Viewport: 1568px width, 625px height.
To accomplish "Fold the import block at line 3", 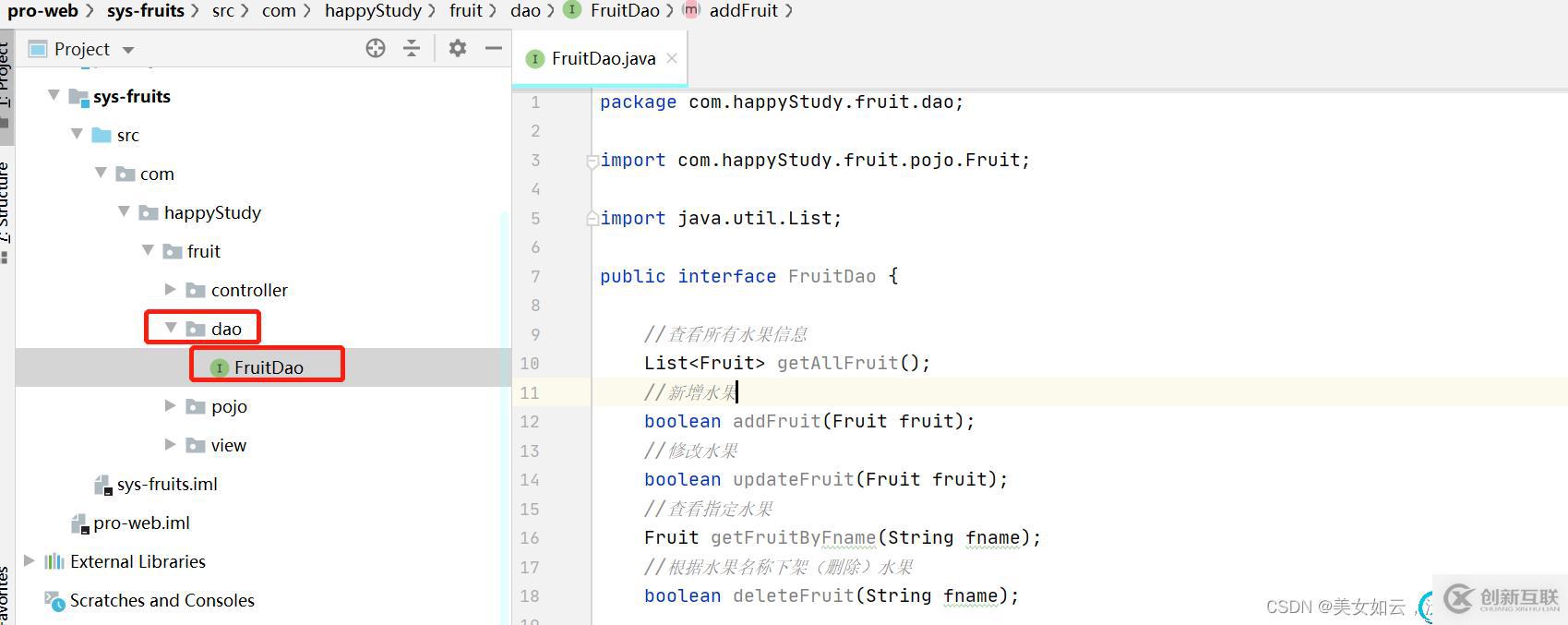I will tap(592, 162).
